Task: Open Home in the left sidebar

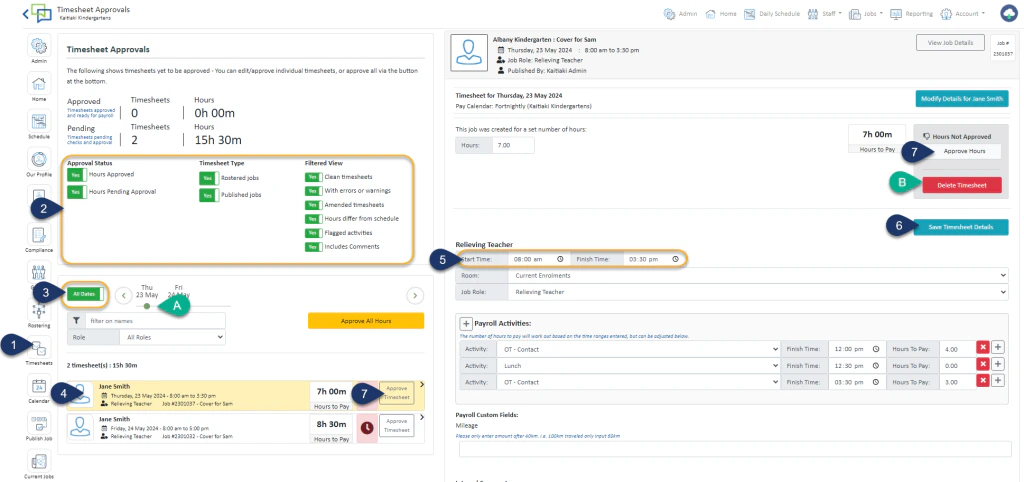Action: tap(39, 84)
